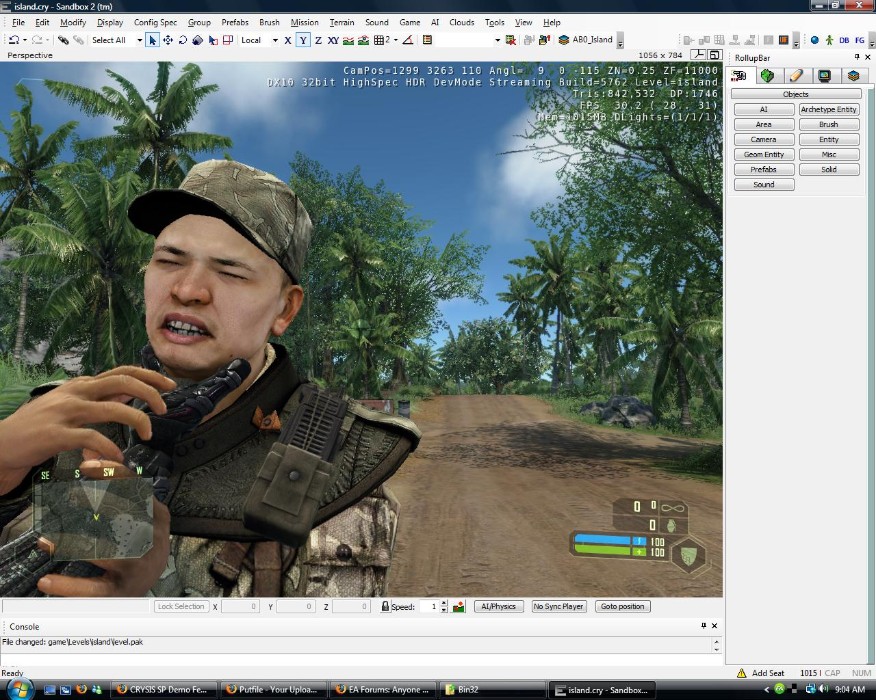This screenshot has width=876, height=700.
Task: Open the Prefabs menu
Action: click(x=235, y=22)
